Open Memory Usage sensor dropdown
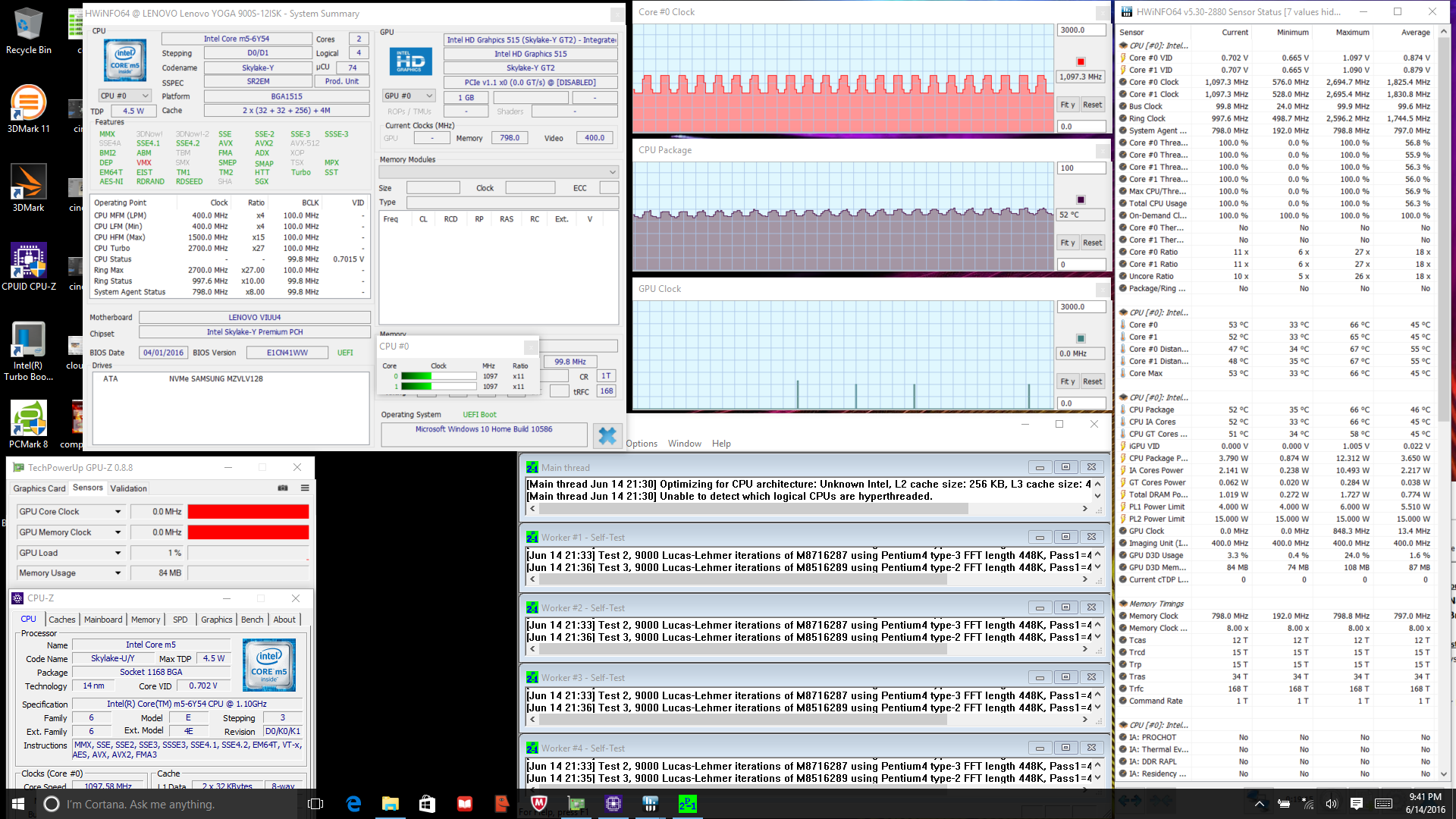The height and width of the screenshot is (819, 1456). (118, 573)
